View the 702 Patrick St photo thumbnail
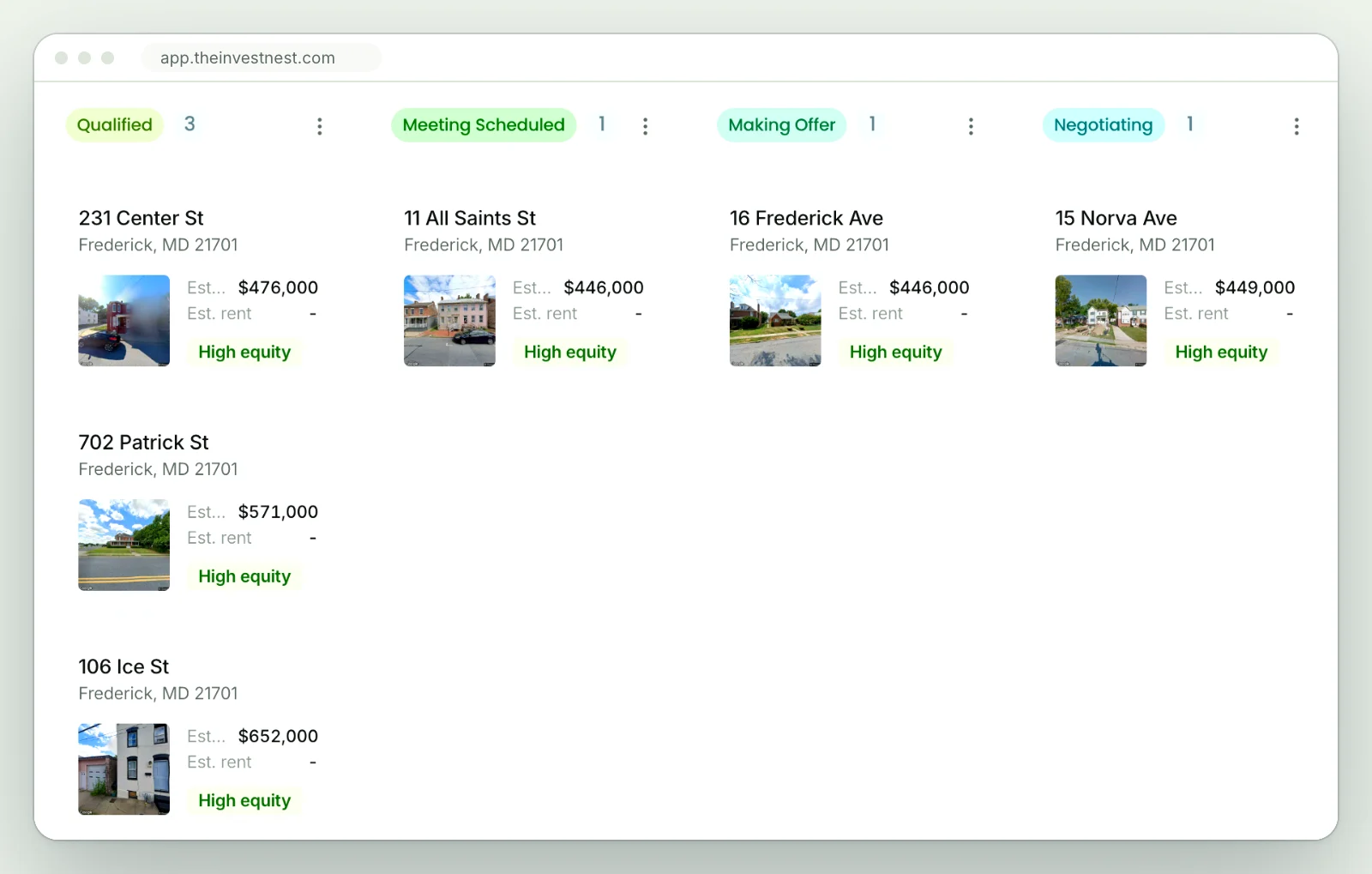 124,545
